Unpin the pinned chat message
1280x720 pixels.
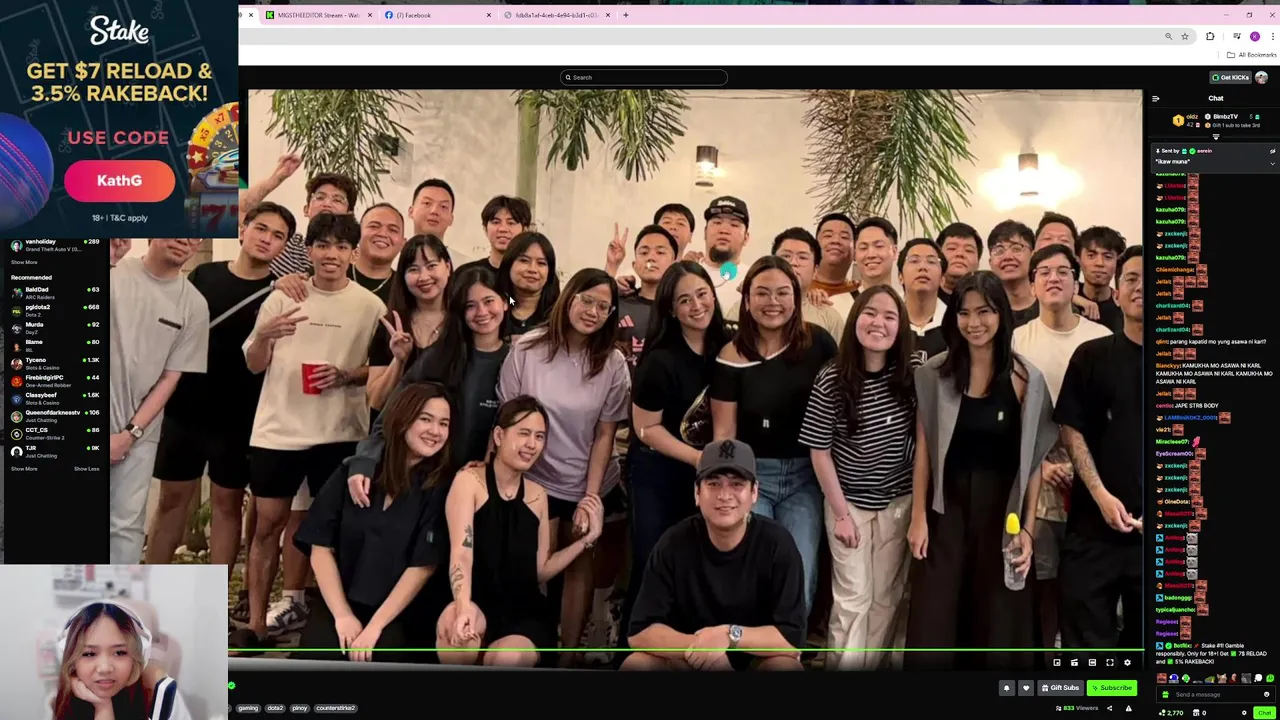point(1272,151)
